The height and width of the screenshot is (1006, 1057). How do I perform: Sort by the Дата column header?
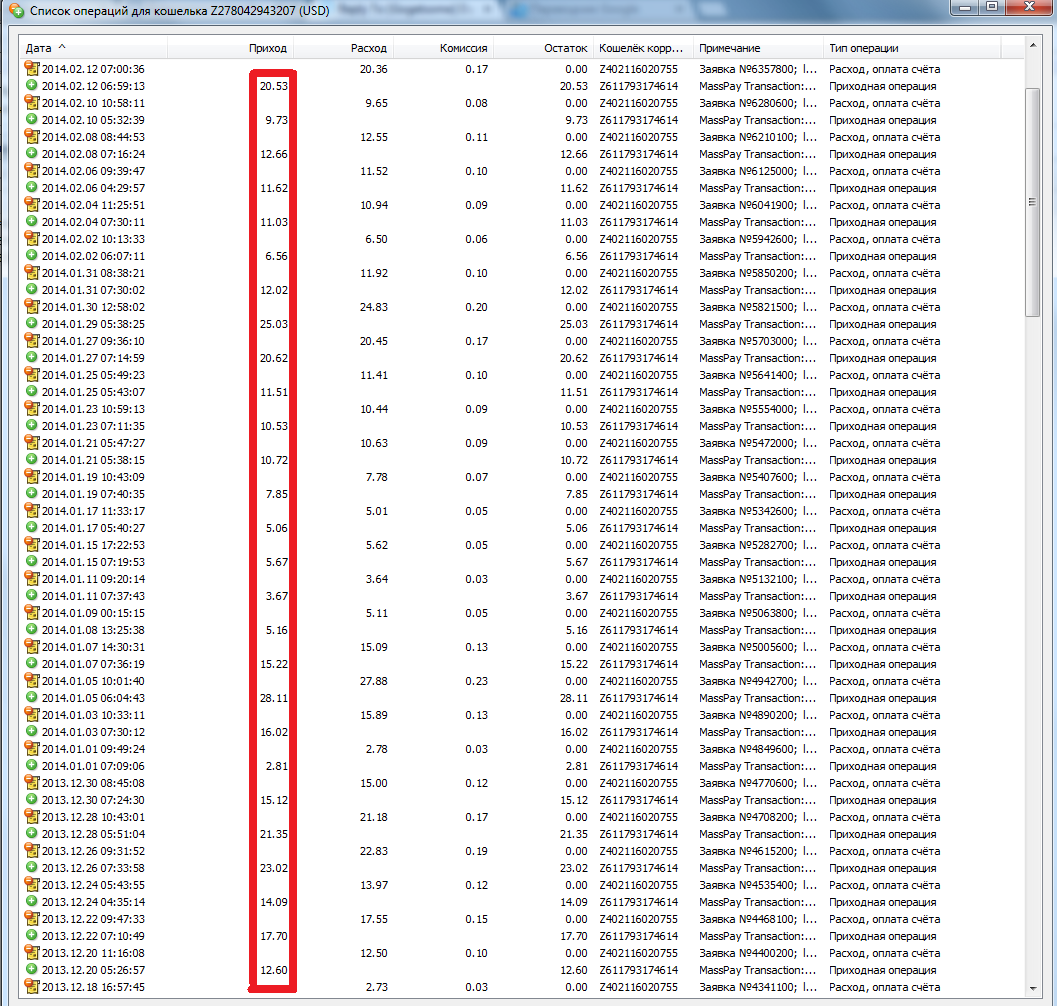(x=94, y=48)
